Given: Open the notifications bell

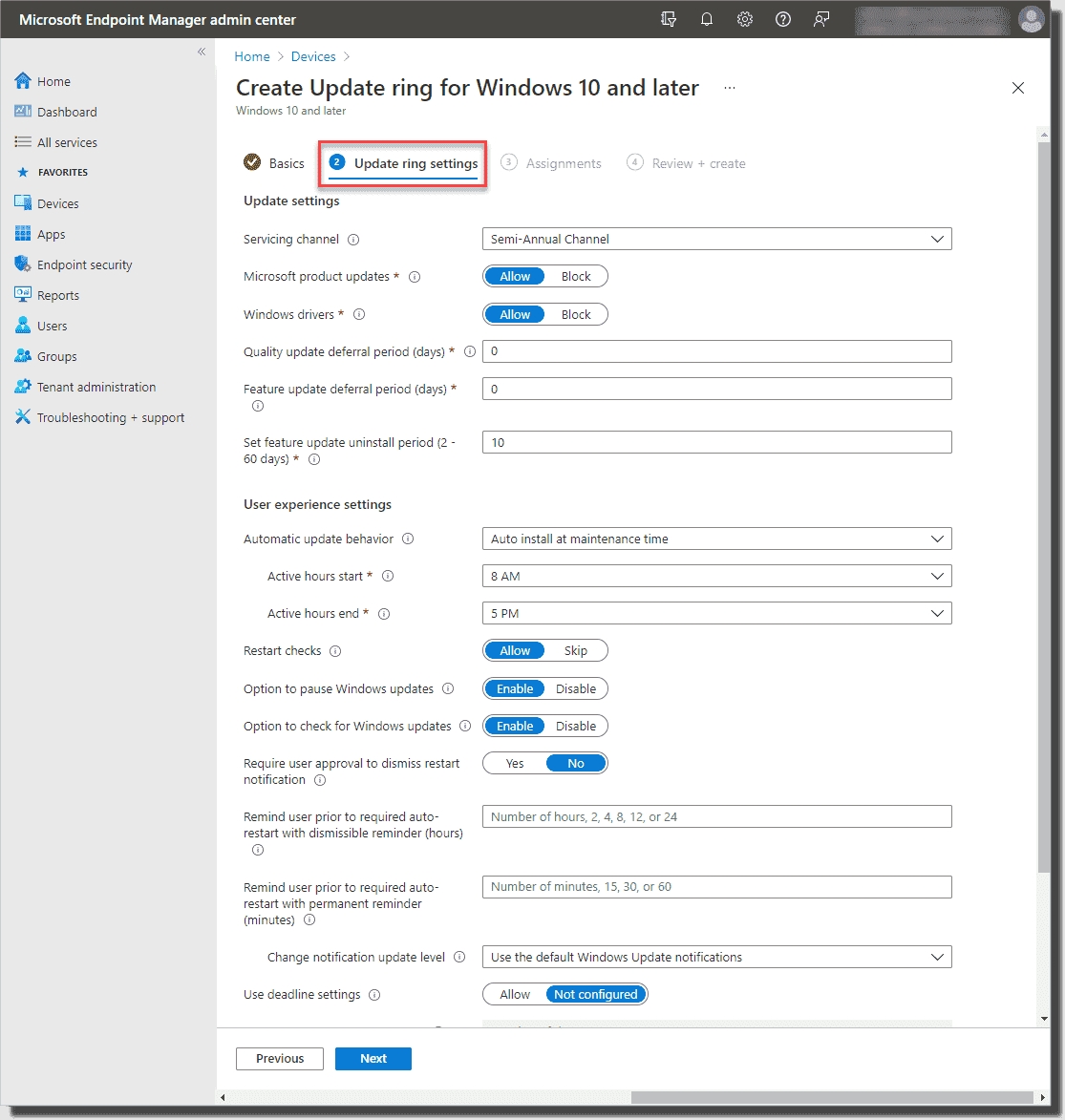Looking at the screenshot, I should tap(706, 19).
